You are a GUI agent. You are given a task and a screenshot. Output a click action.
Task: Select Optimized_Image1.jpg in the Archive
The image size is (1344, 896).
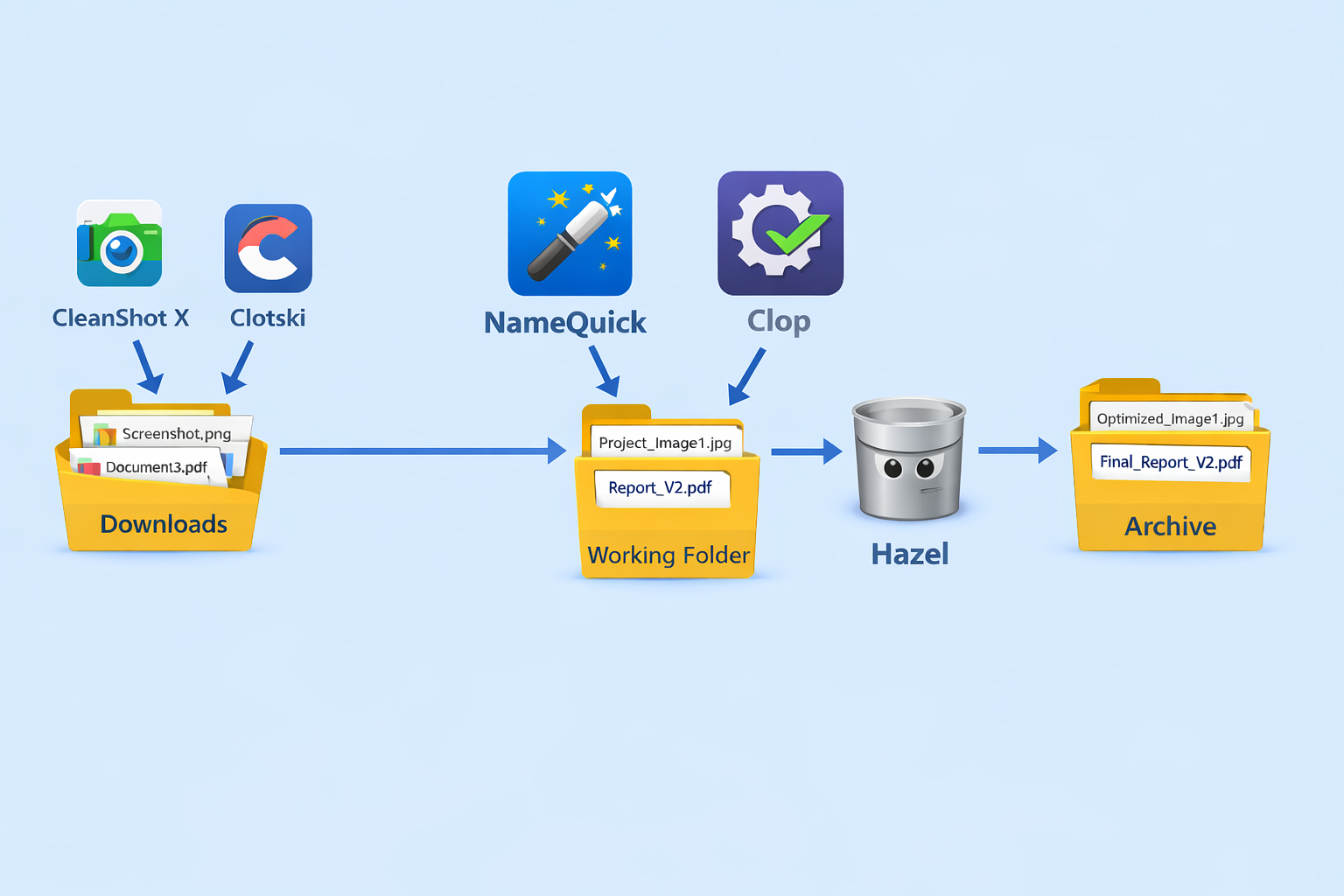point(1170,419)
